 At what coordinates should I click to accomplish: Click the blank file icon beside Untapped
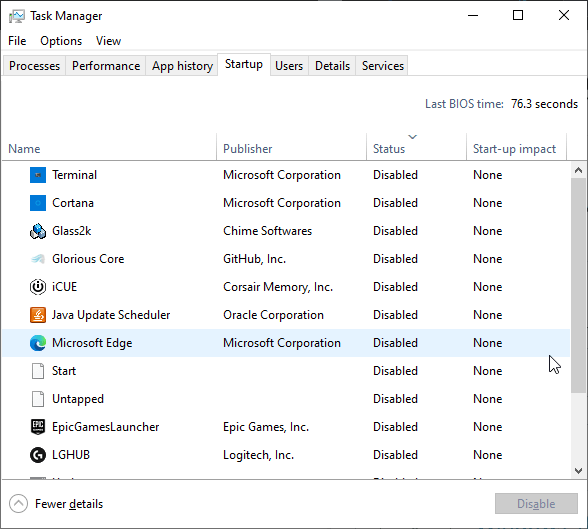(38, 399)
